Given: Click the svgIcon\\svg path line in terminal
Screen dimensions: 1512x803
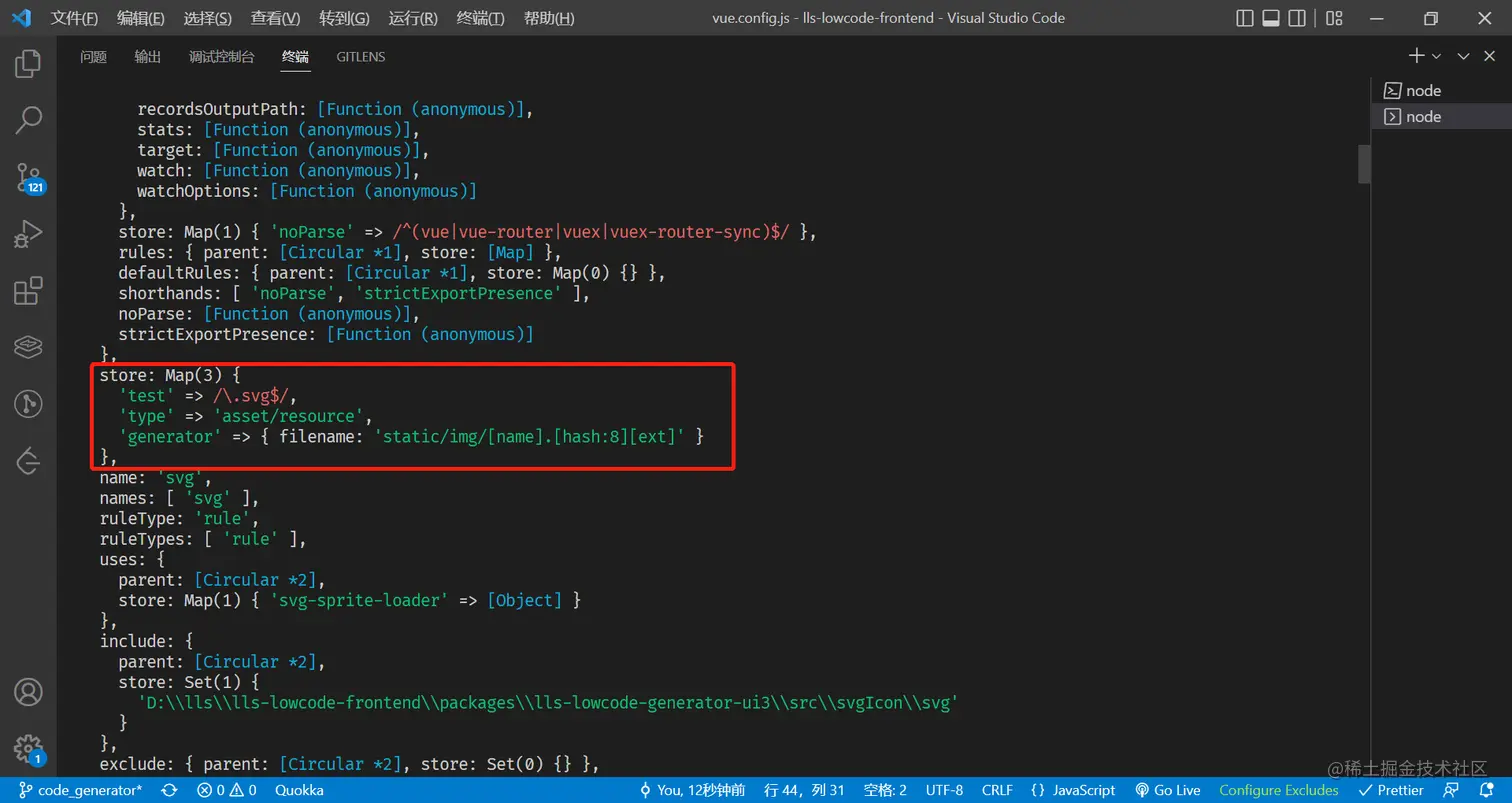Looking at the screenshot, I should [x=548, y=702].
